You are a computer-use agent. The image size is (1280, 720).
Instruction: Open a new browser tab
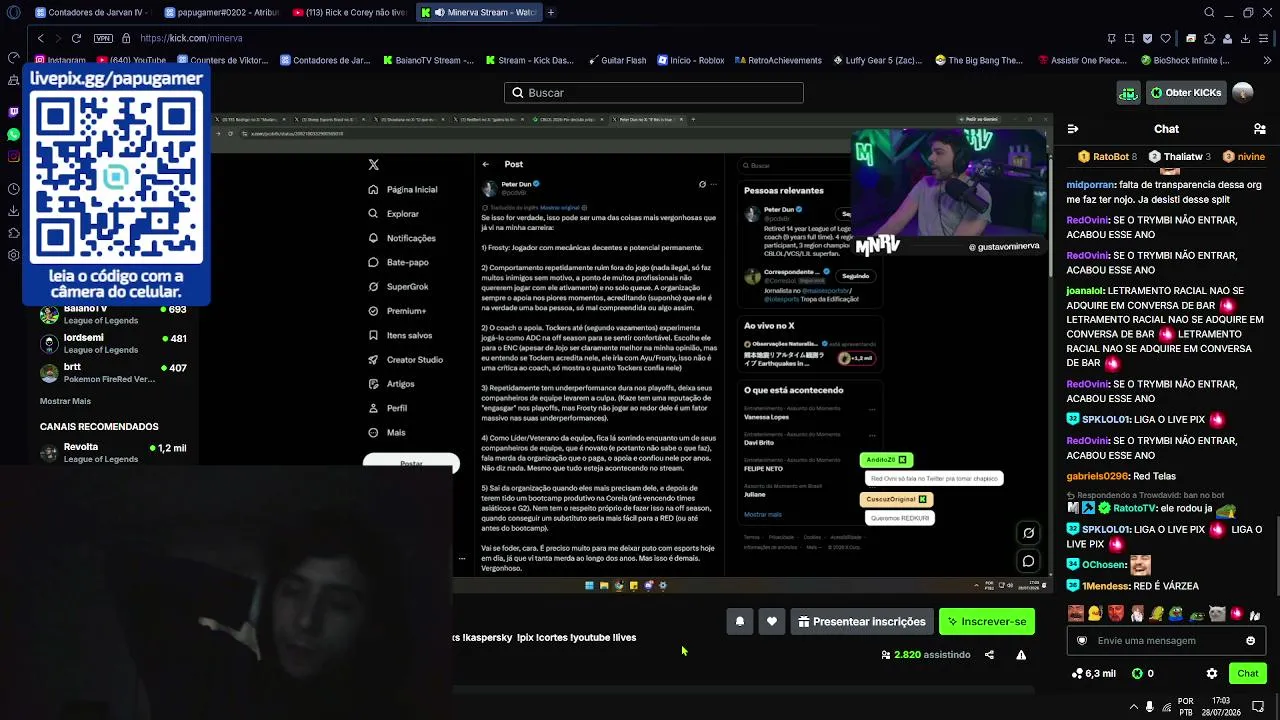(x=551, y=12)
